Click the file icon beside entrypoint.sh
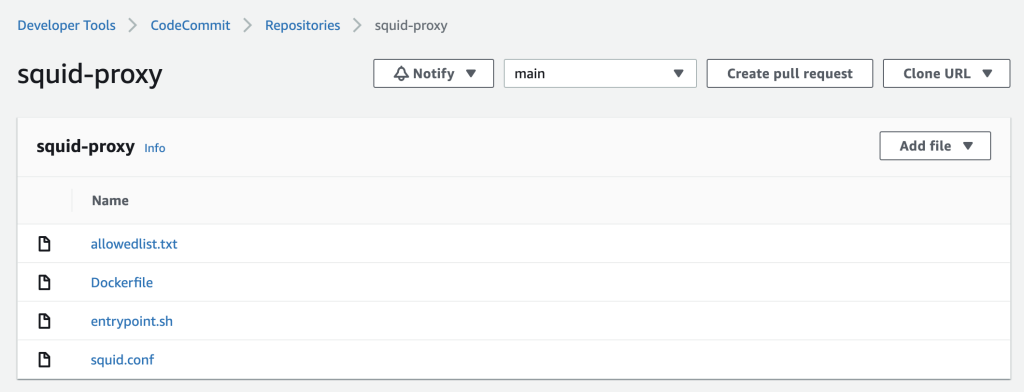This screenshot has height=392, width=1024. coord(44,321)
